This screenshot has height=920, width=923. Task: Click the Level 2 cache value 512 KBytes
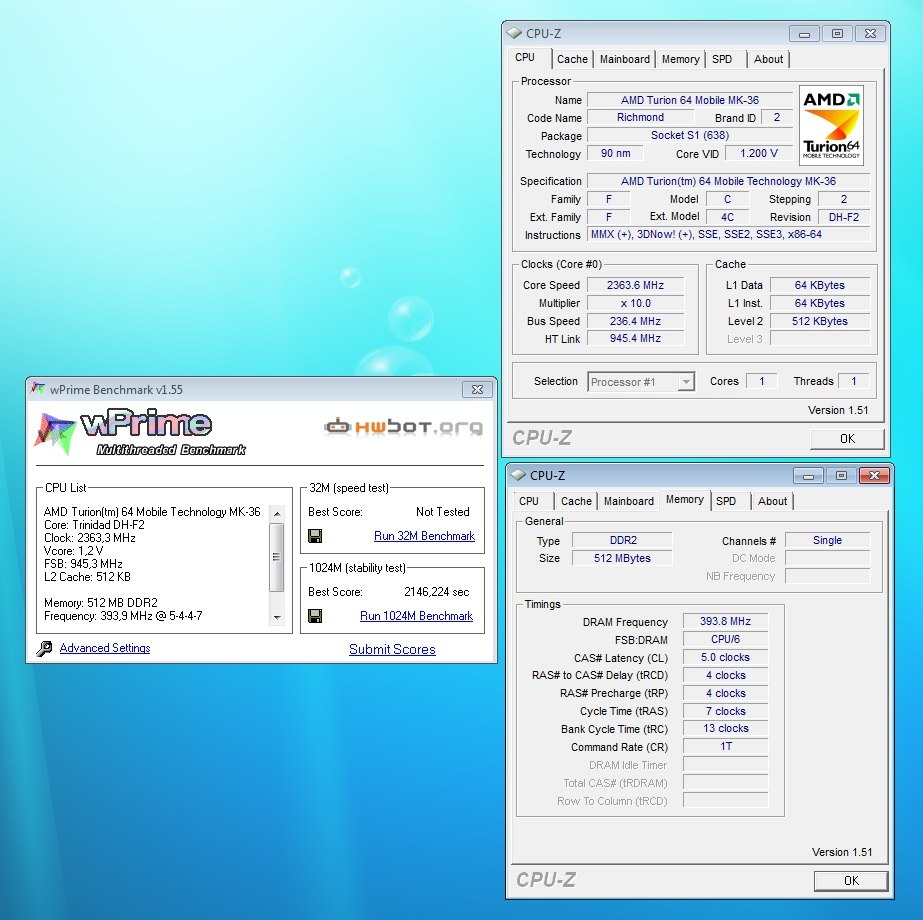click(x=819, y=321)
